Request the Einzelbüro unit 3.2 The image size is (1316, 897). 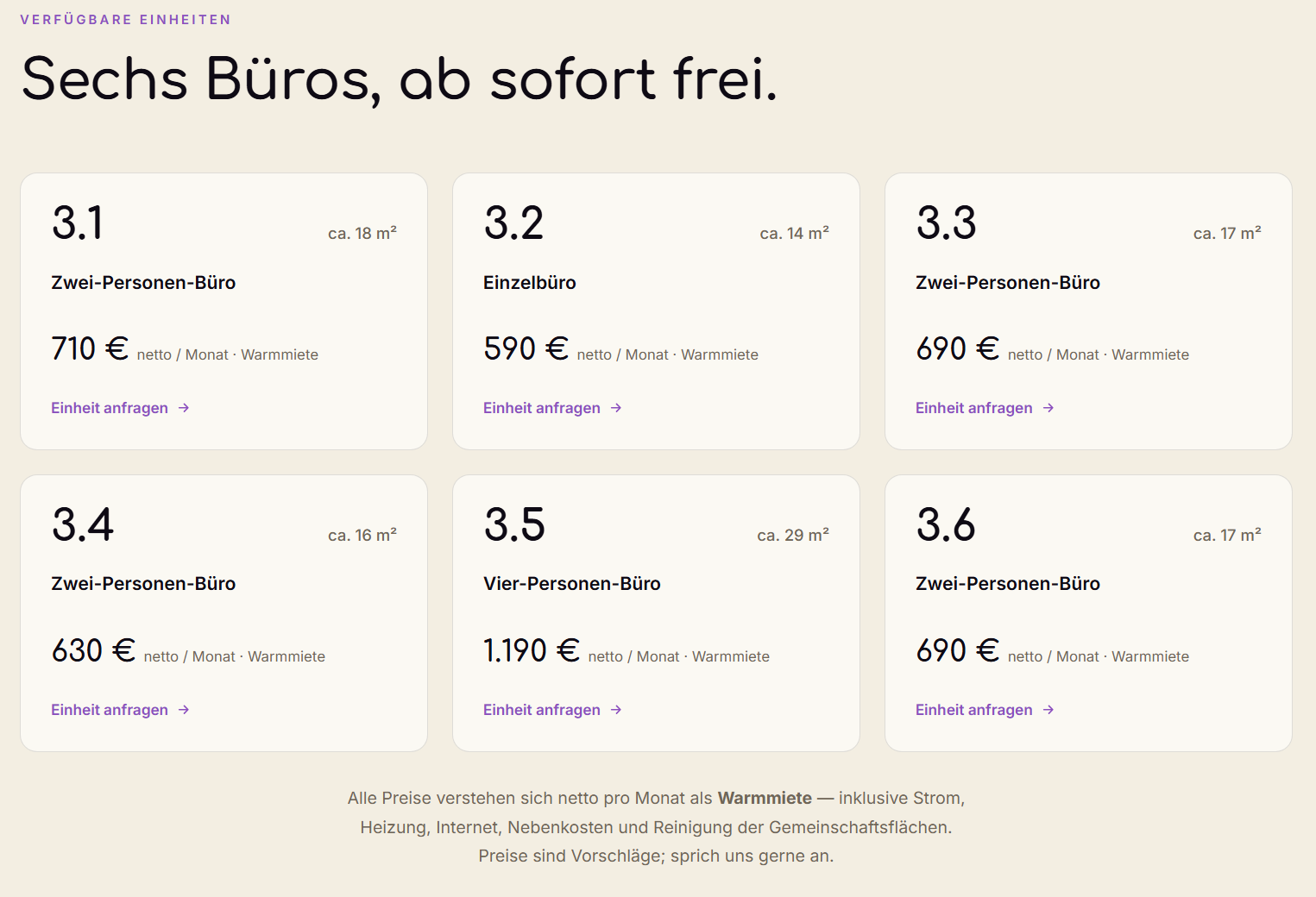(552, 408)
